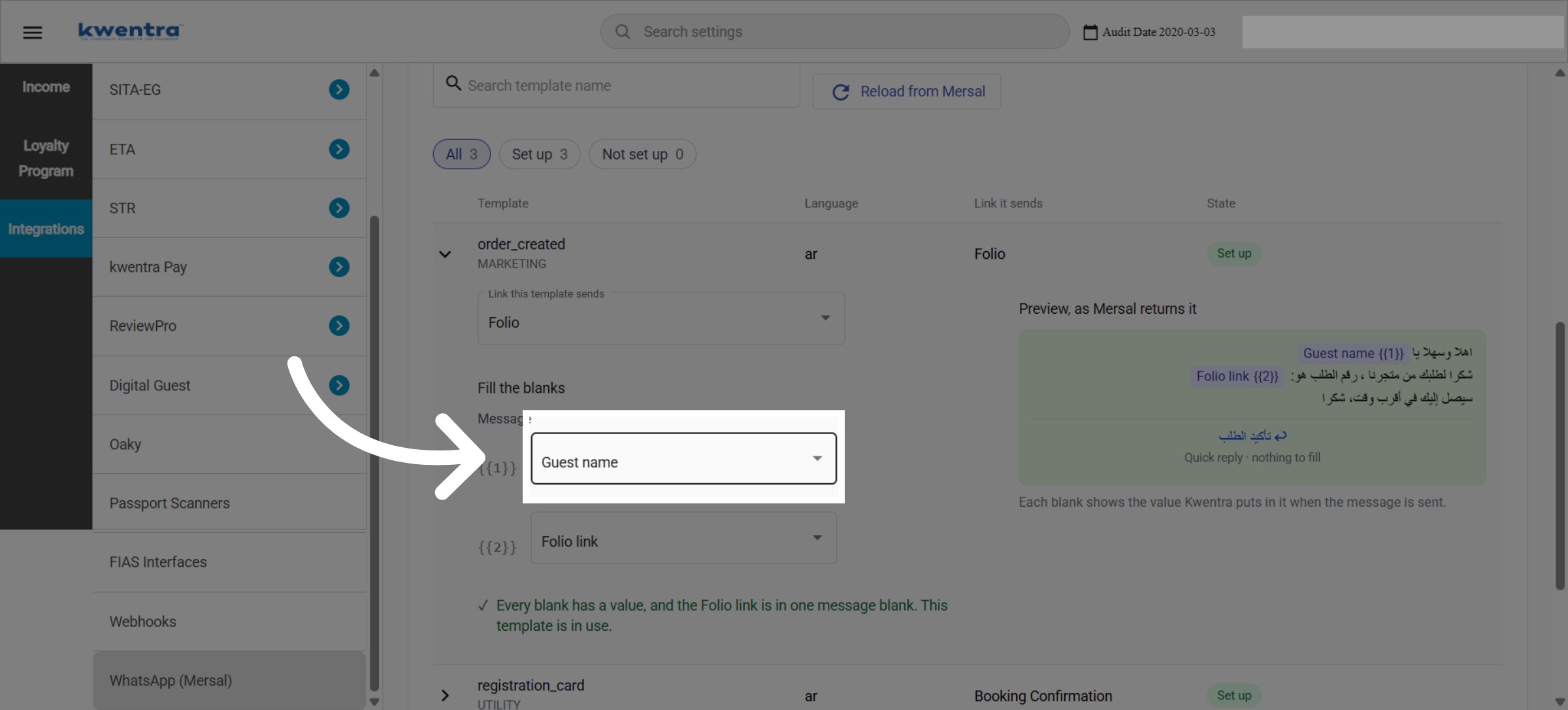
Task: Select the Set up 3 filter chip
Action: coord(540,154)
